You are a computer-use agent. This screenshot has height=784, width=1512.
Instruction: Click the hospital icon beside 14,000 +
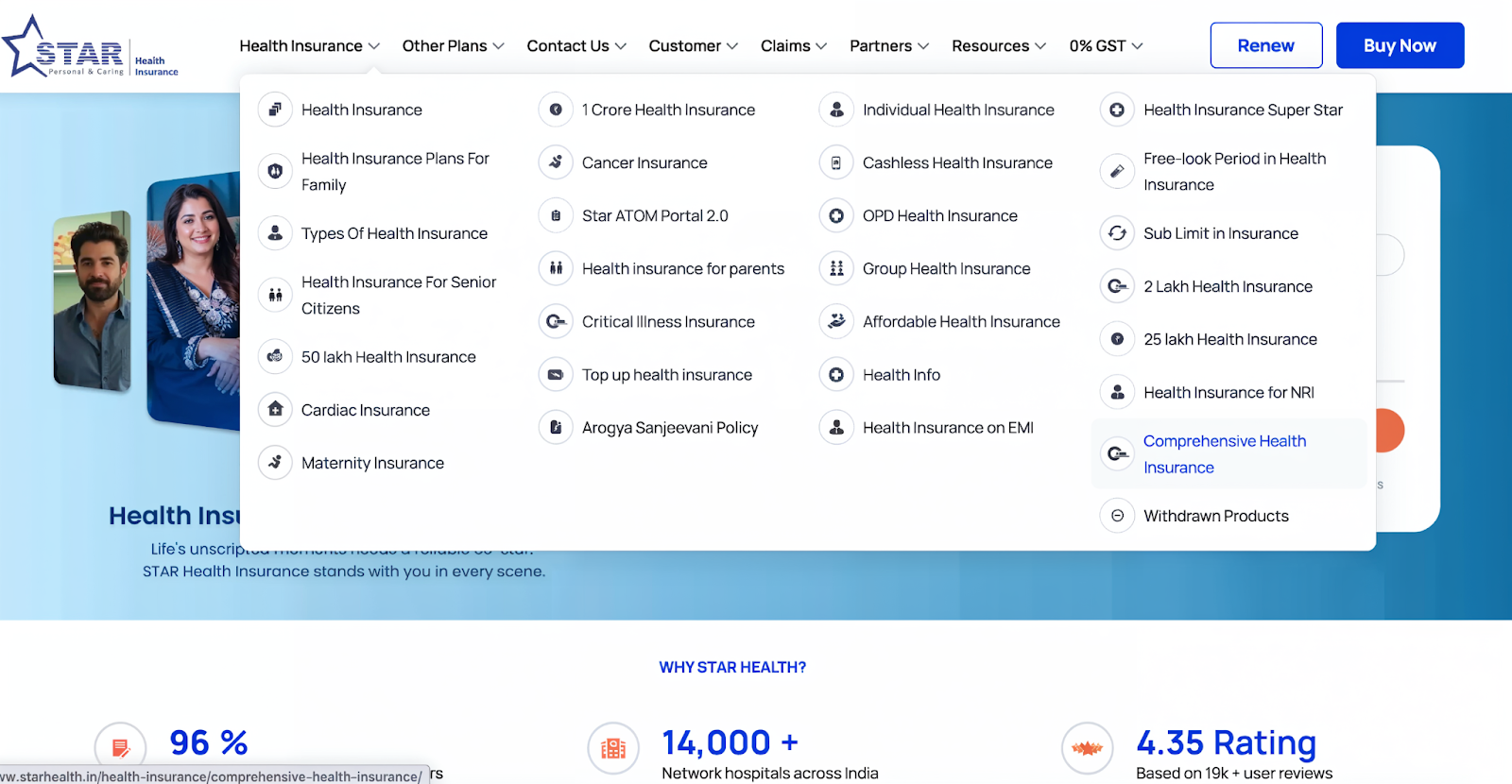pyautogui.click(x=613, y=749)
